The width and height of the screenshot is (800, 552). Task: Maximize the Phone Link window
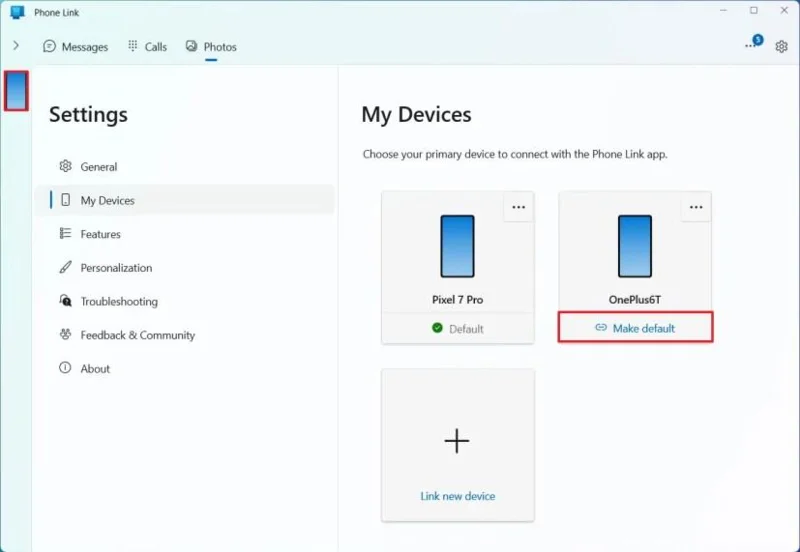coord(754,11)
